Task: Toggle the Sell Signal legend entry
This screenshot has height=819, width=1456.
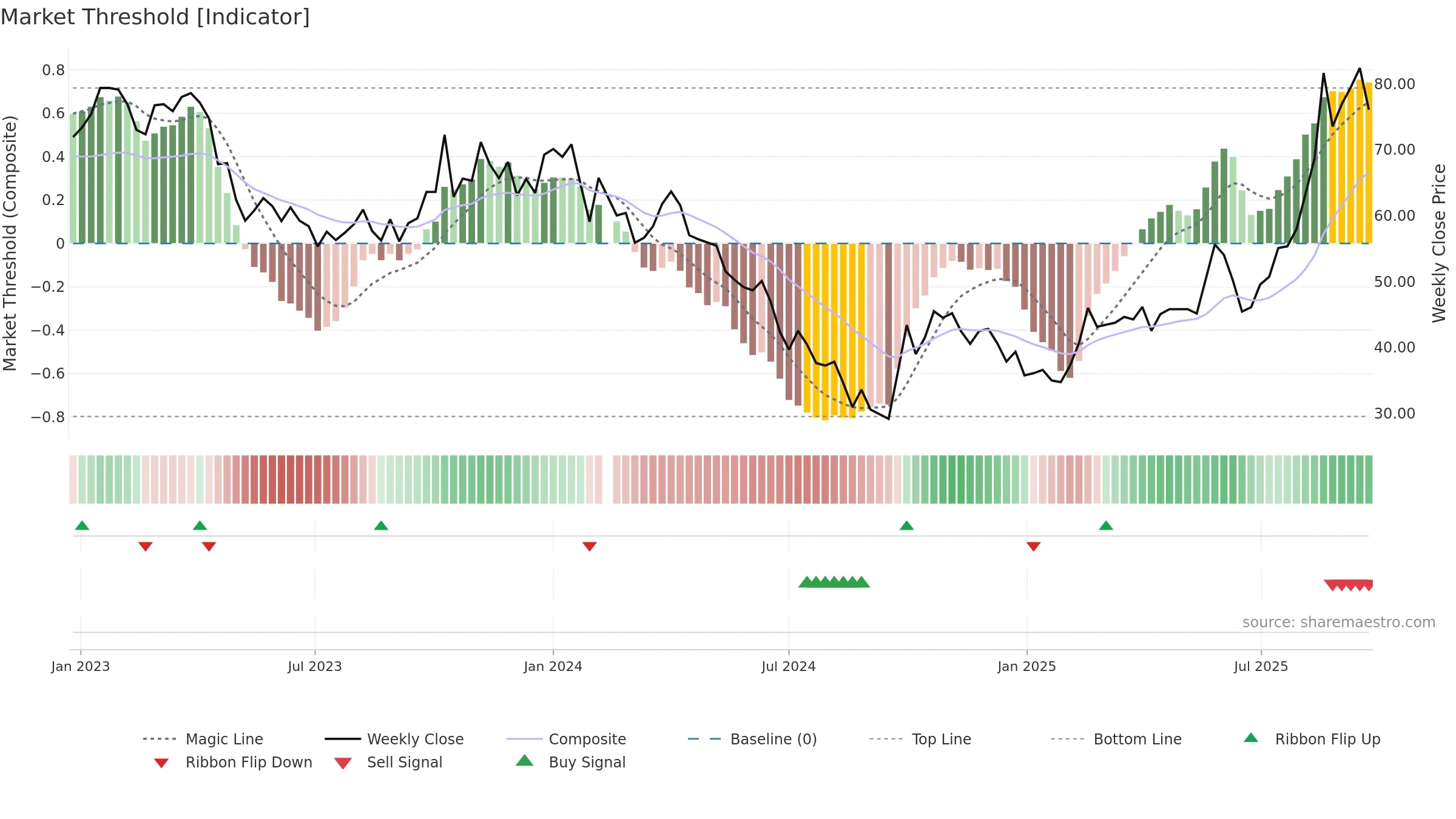Action: click(388, 762)
